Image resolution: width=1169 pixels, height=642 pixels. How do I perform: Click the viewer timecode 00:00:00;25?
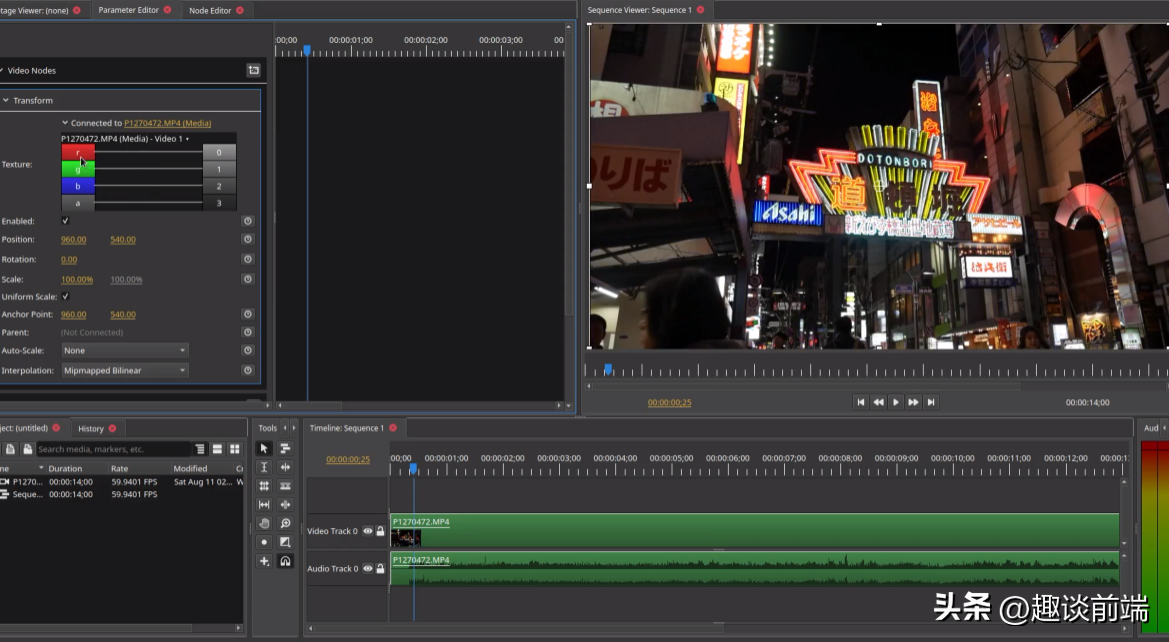click(x=669, y=403)
